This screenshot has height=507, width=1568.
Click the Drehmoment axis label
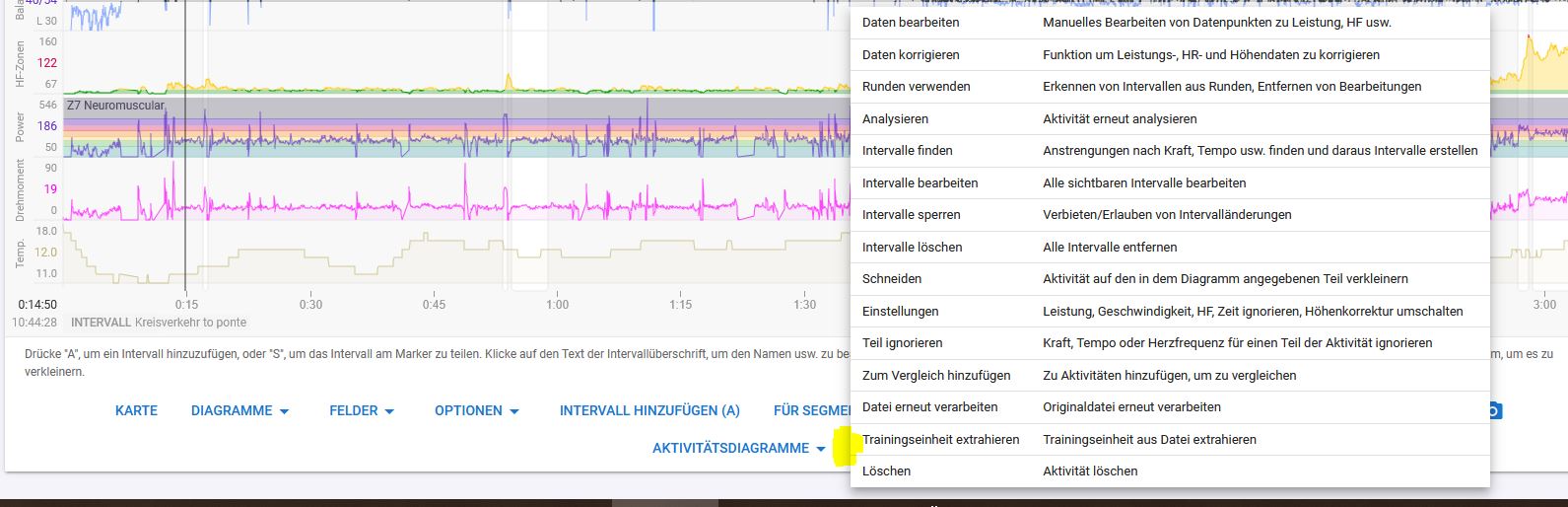[x=21, y=191]
